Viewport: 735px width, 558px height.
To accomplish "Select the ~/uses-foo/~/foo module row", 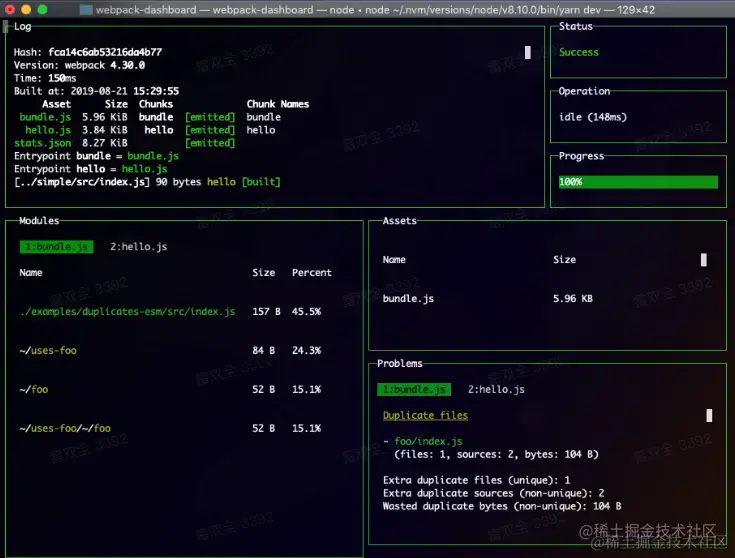I will (171, 428).
